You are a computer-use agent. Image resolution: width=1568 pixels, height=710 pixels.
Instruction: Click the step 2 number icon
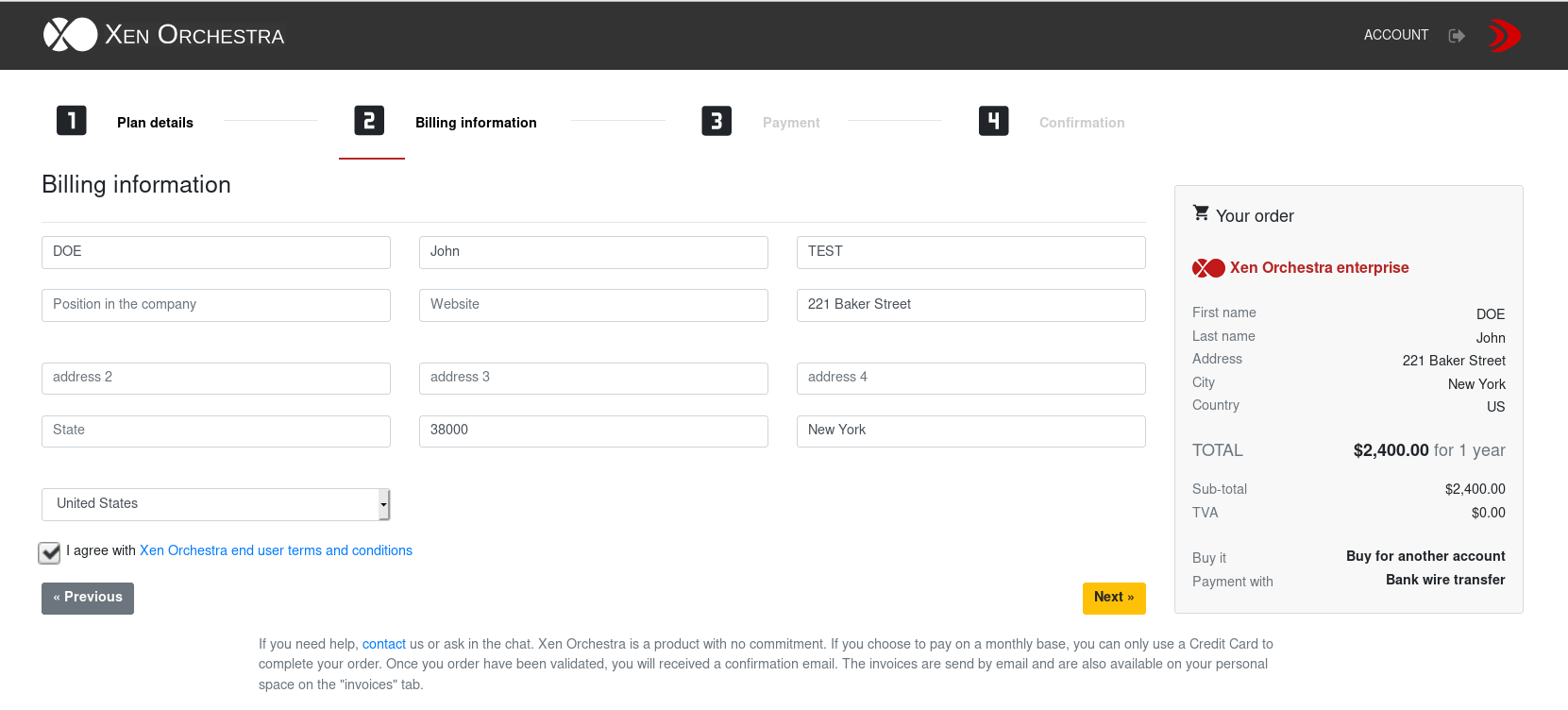pyautogui.click(x=369, y=121)
